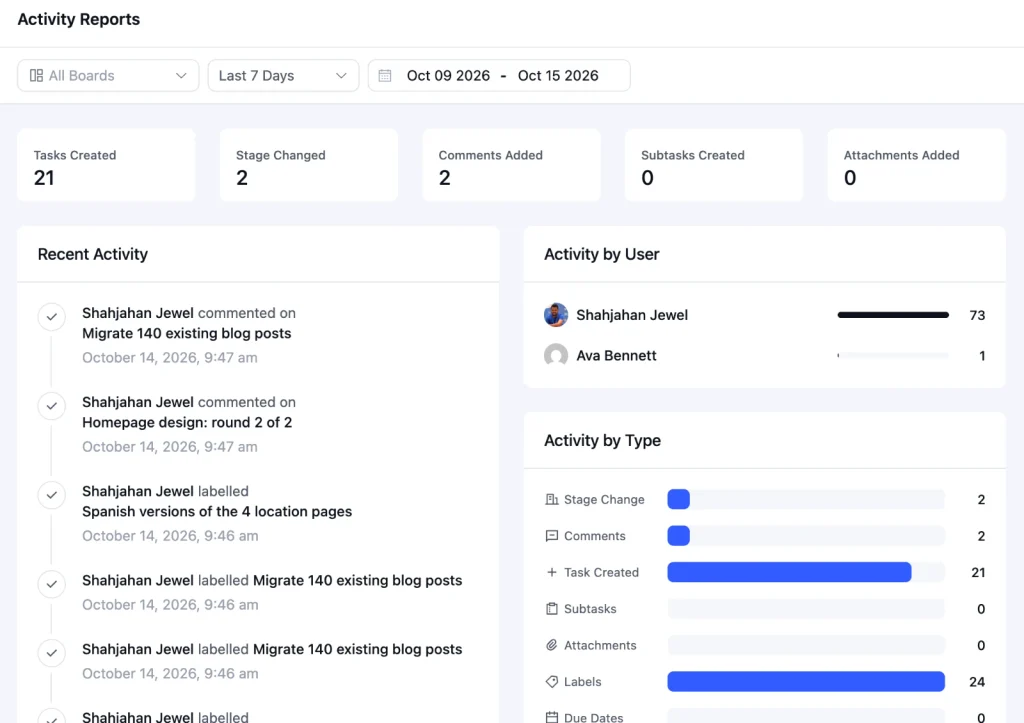
Task: Click the boards grid icon in All Boards
Action: (x=36, y=76)
